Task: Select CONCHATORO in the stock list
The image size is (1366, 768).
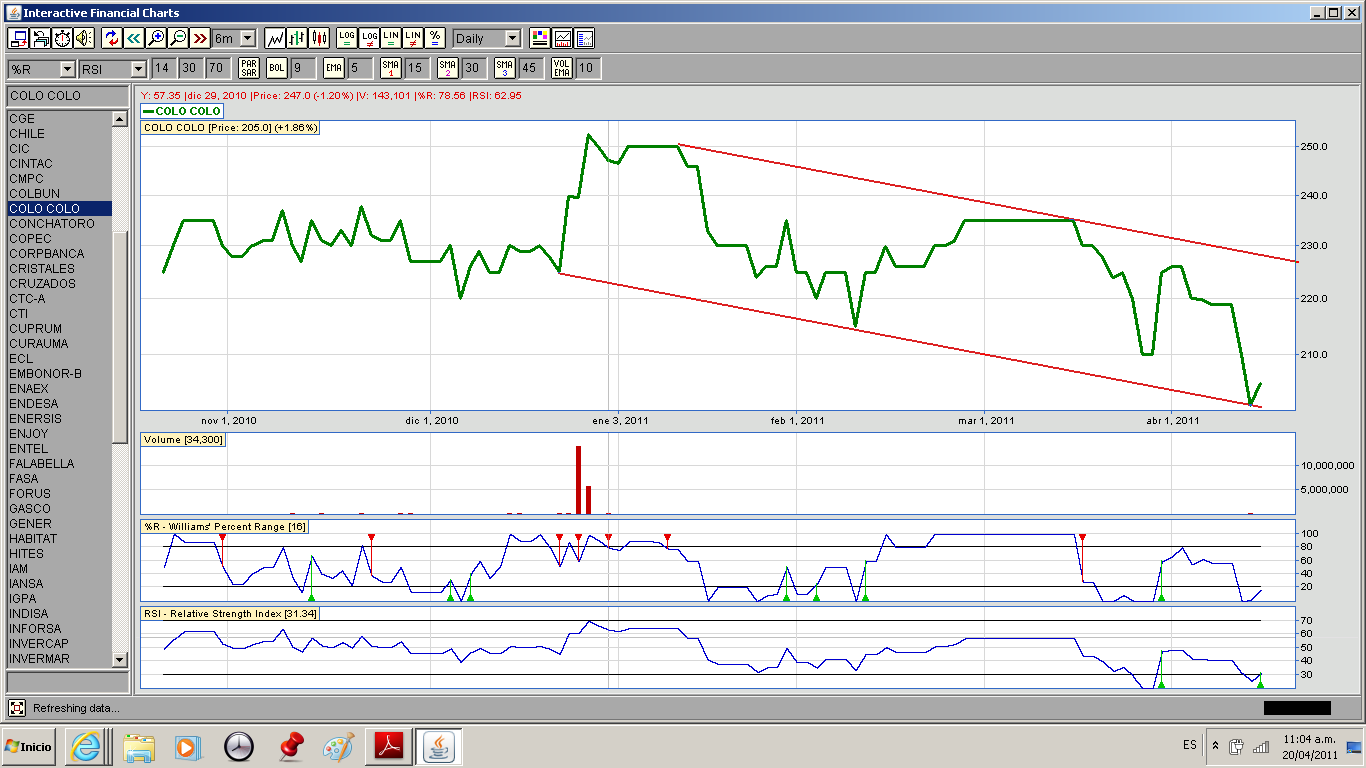Action: pos(52,224)
